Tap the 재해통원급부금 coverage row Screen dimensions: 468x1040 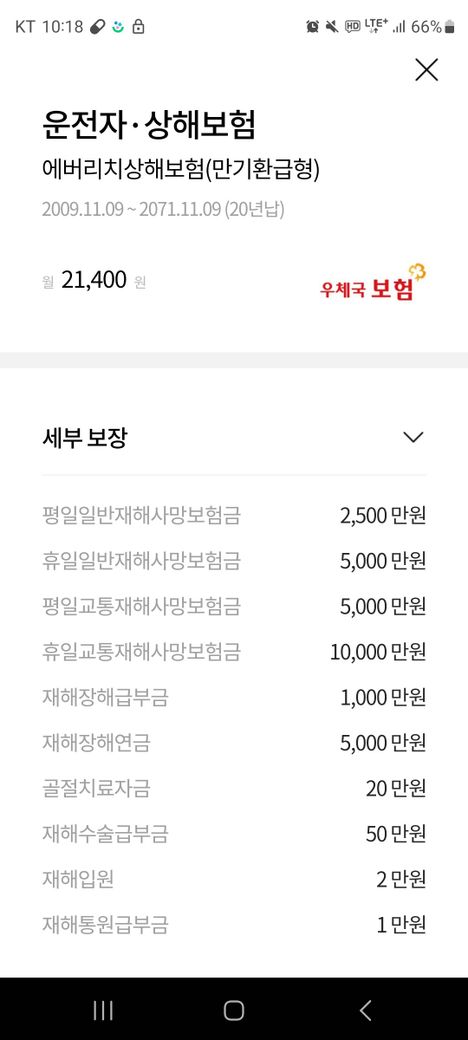pyautogui.click(x=234, y=925)
